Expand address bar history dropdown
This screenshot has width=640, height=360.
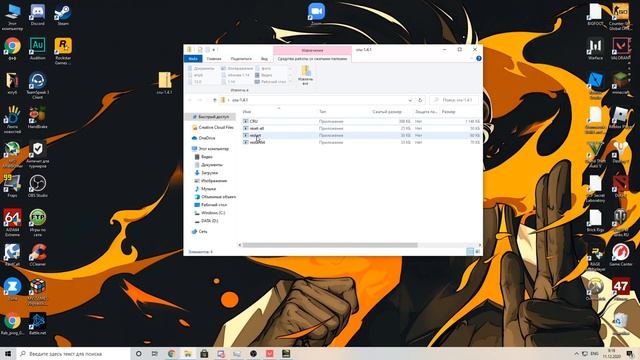click(410, 100)
